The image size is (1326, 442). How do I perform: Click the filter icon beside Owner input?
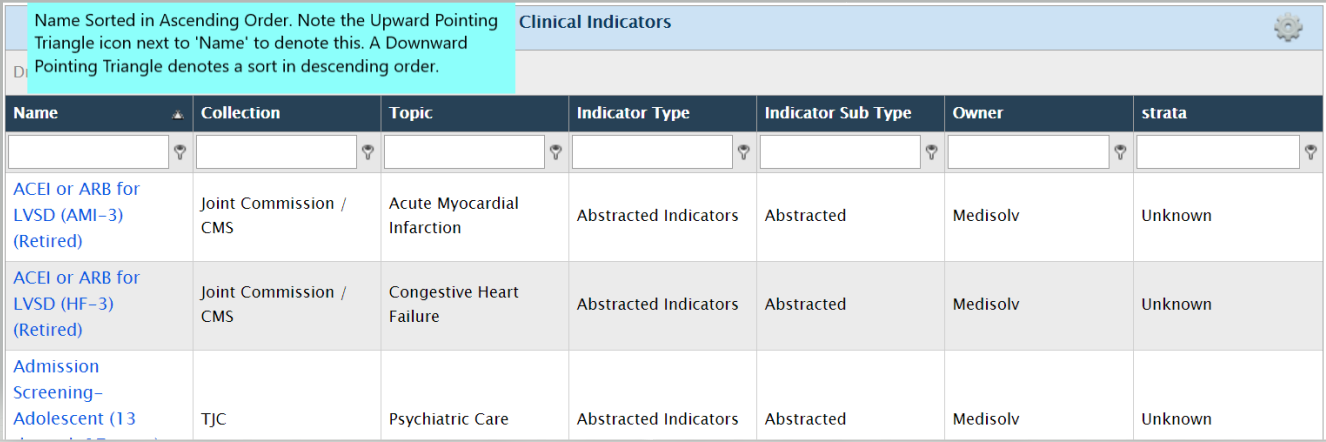(1120, 152)
